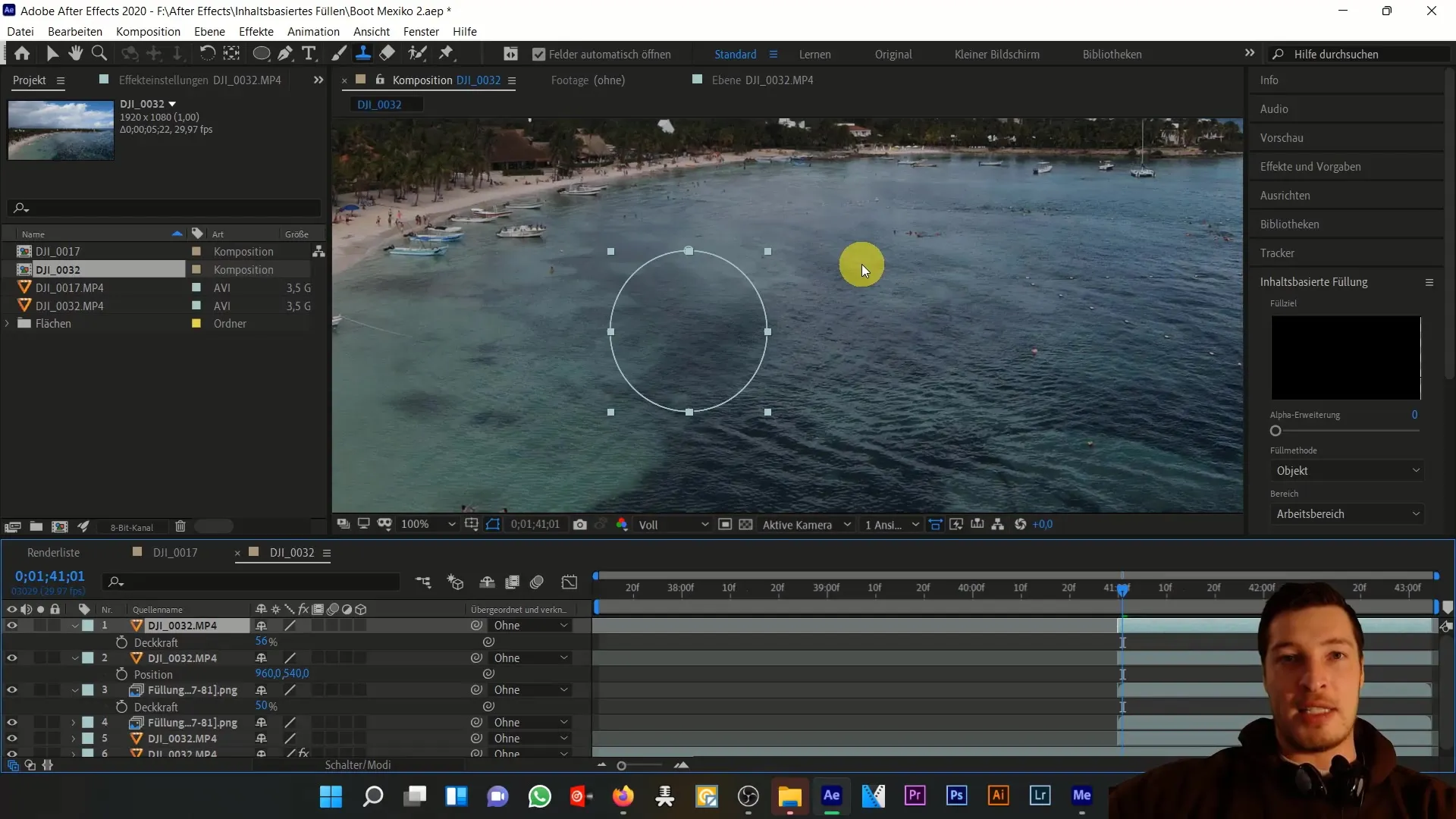Click the shape tool icon in toolbar
This screenshot has height=819, width=1456.
pyautogui.click(x=261, y=53)
